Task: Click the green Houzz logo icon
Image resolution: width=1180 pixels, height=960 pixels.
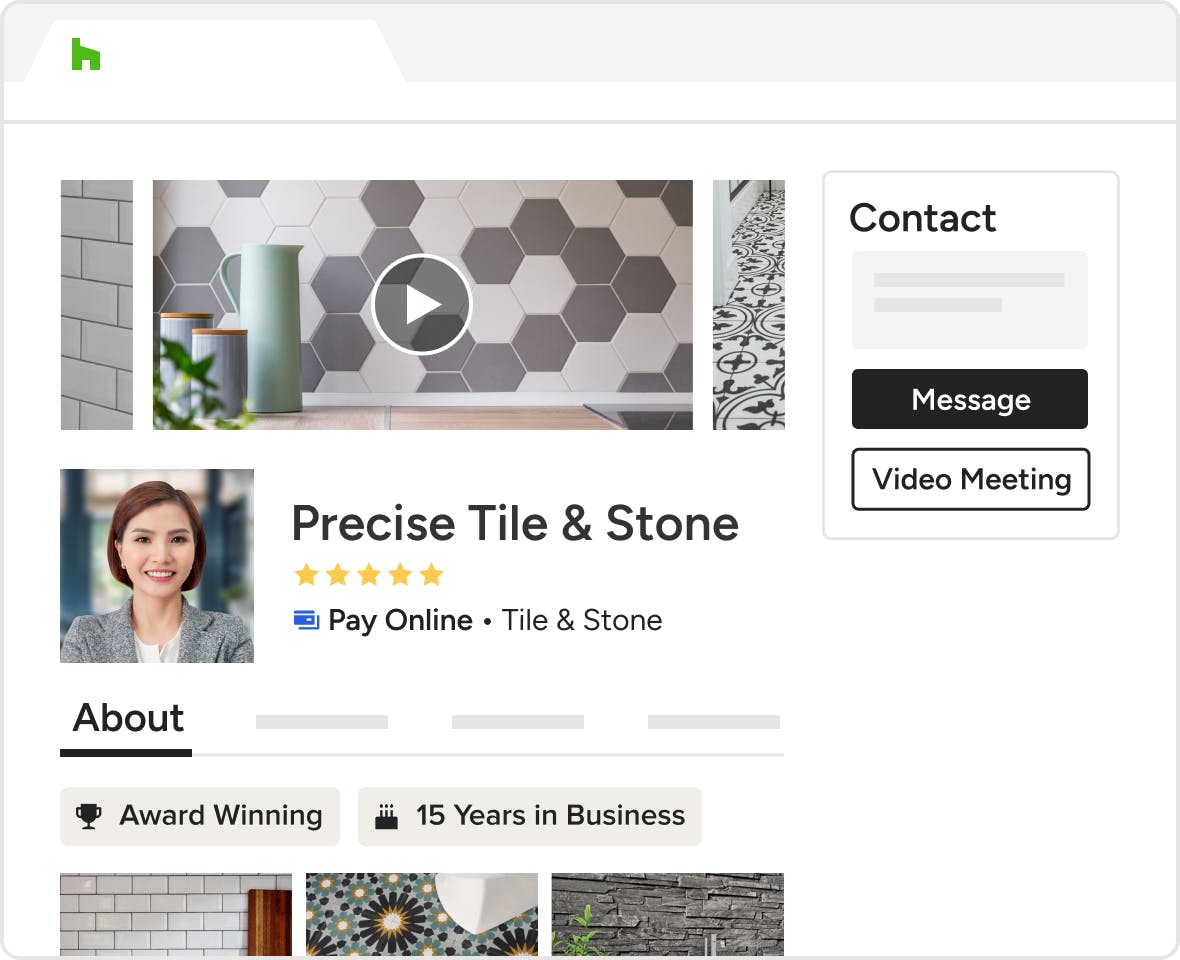Action: click(x=86, y=54)
